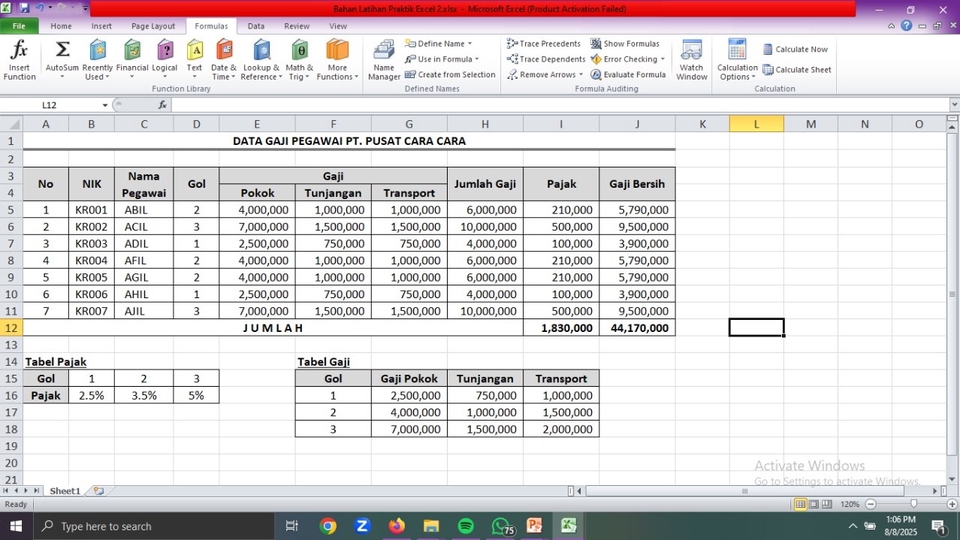Viewport: 960px width, 540px height.
Task: Click Evaluate Formula
Action: pyautogui.click(x=628, y=74)
